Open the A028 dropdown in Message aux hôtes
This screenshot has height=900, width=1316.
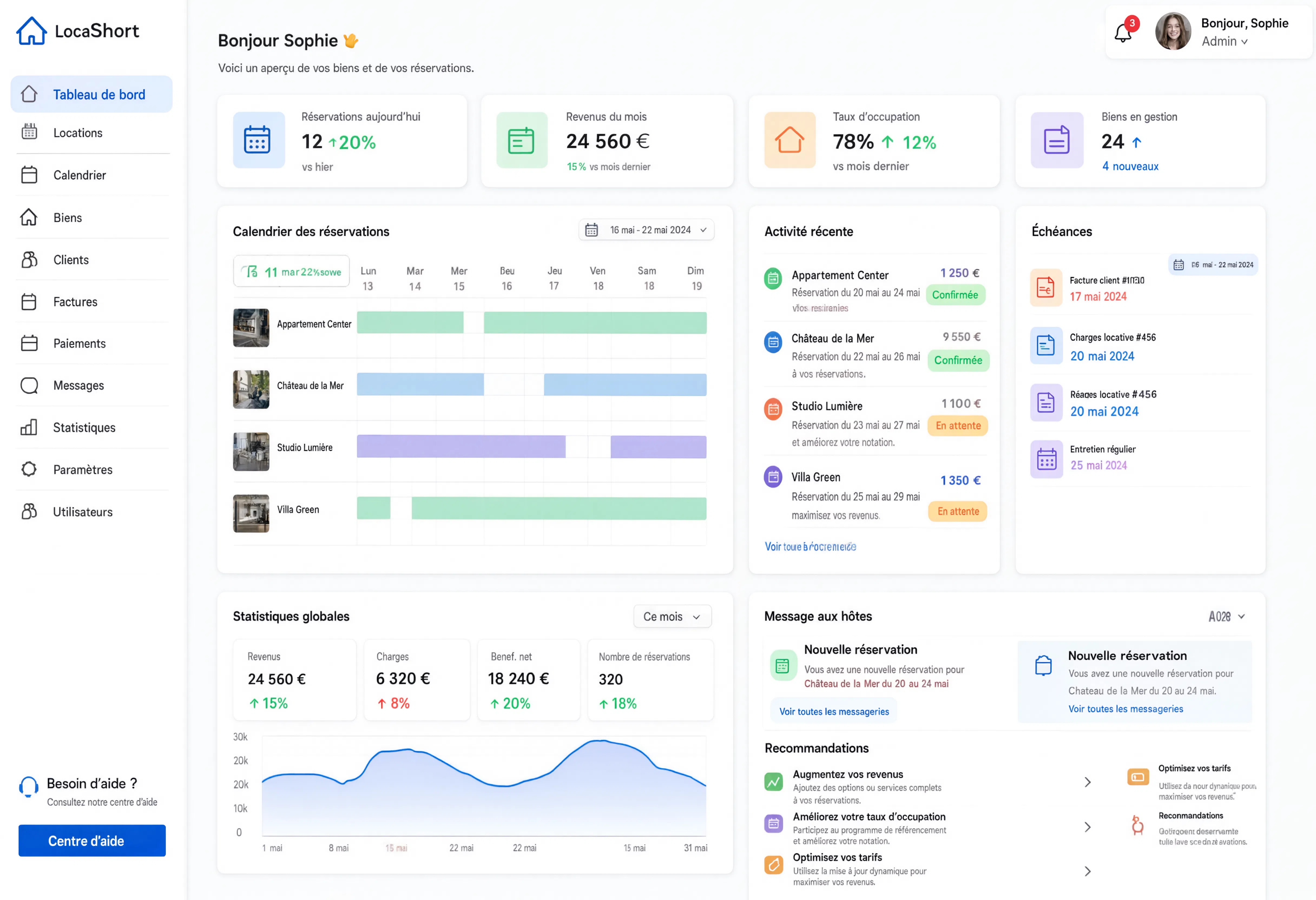pos(1226,616)
